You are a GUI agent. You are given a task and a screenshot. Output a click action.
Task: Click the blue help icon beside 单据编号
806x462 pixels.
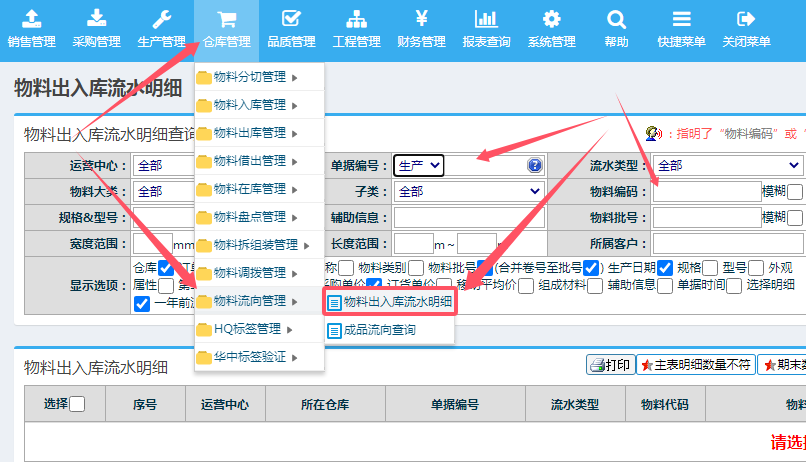[x=535, y=166]
